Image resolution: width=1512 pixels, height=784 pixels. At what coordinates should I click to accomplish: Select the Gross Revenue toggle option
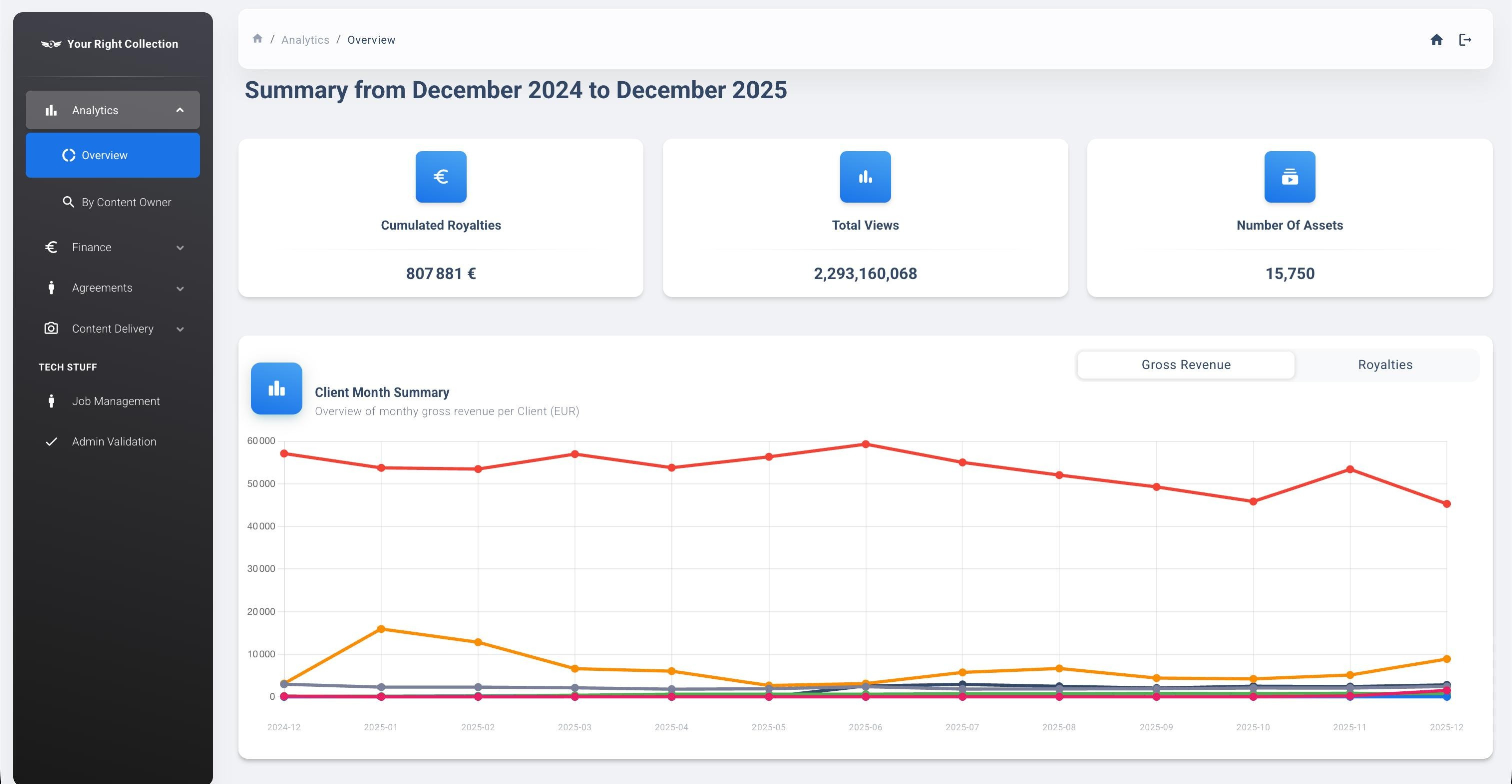point(1185,365)
